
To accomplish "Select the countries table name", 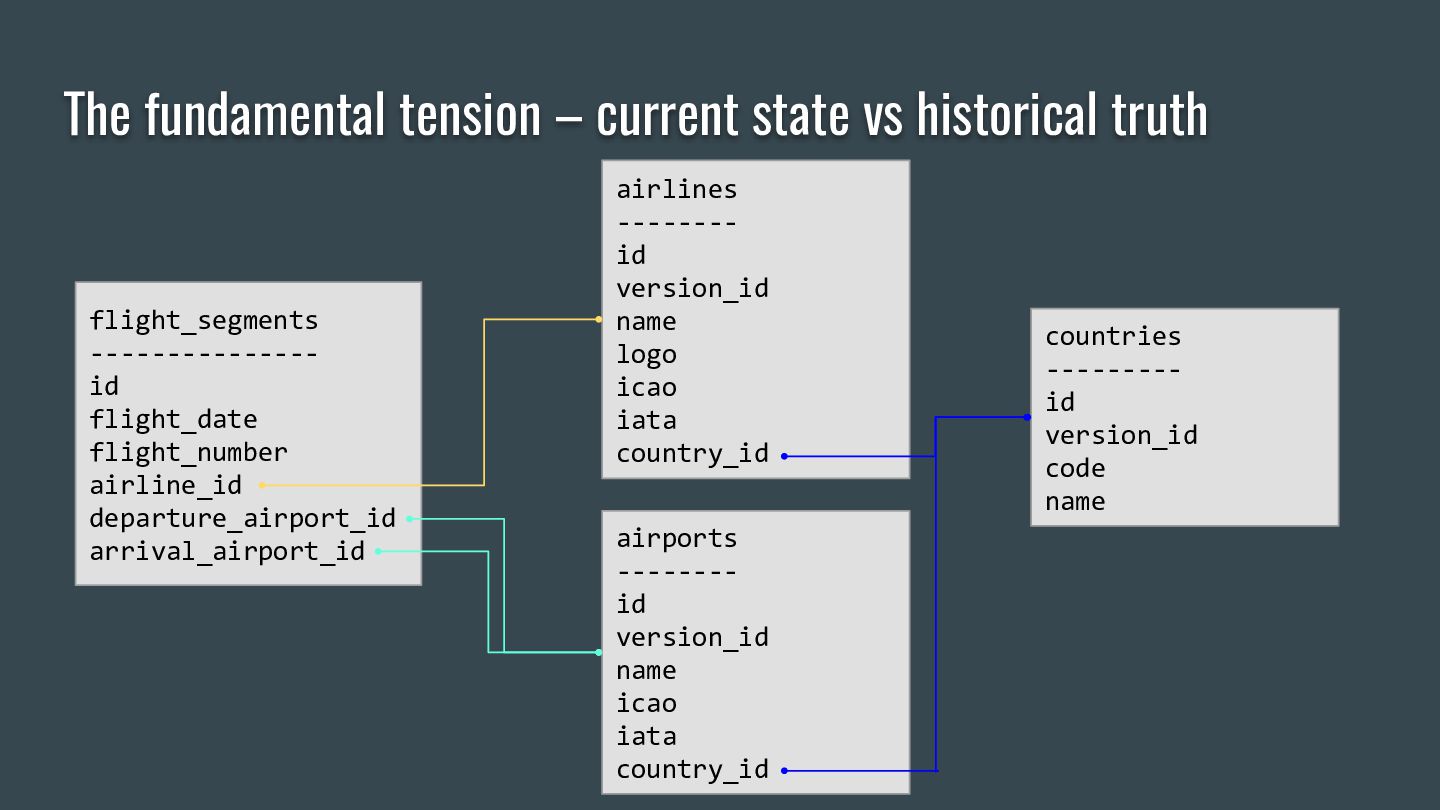I will (x=1113, y=337).
